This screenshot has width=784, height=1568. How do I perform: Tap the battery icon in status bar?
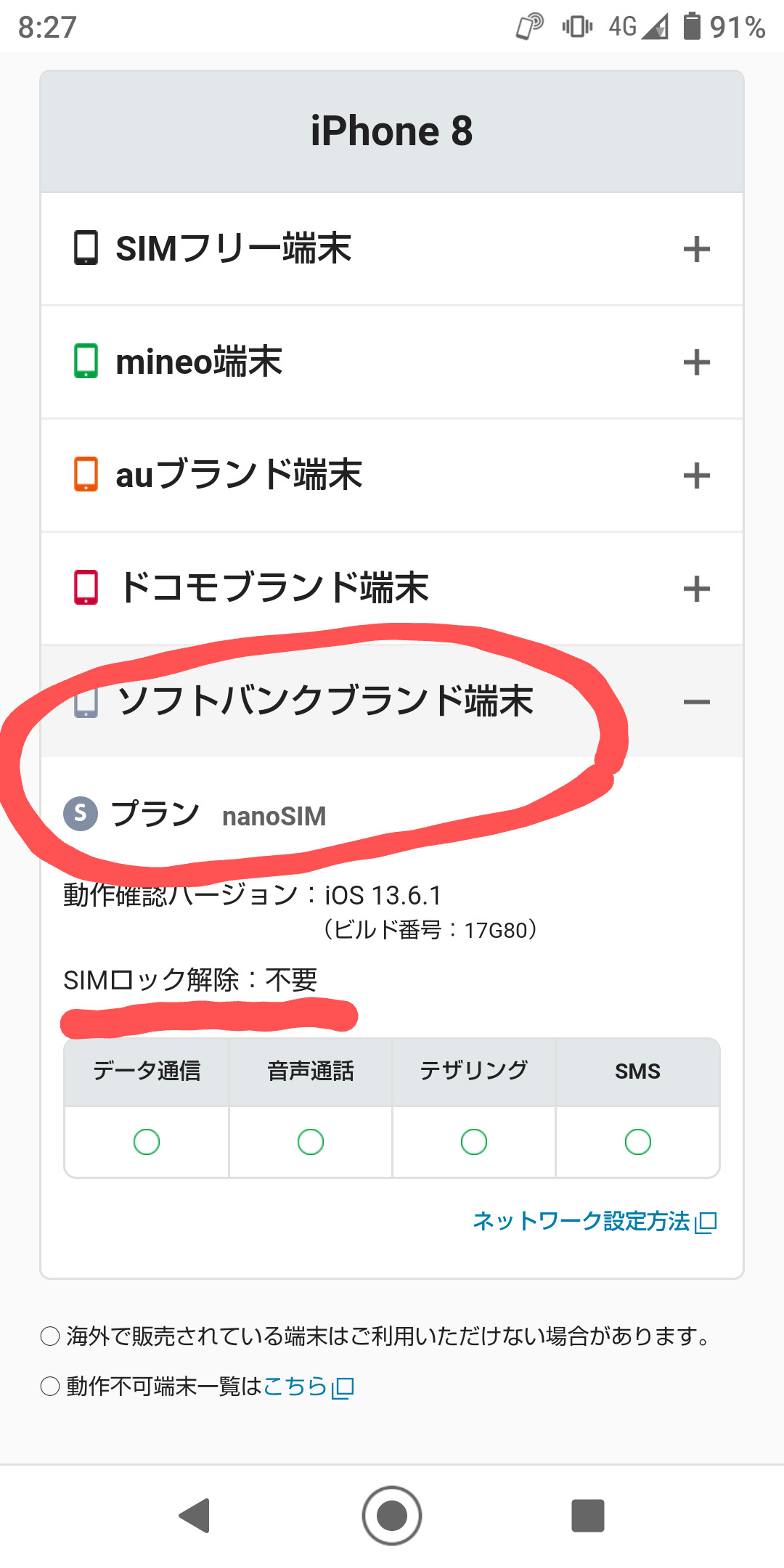coord(692,27)
